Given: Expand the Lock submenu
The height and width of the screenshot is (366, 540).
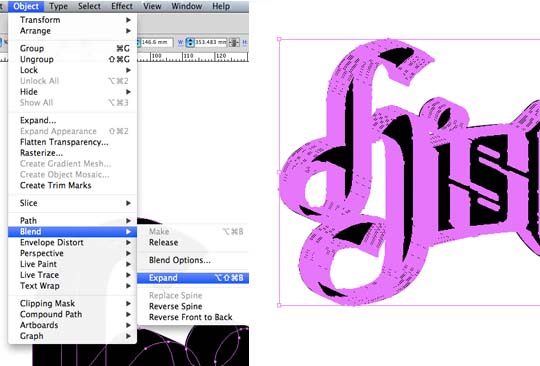Looking at the screenshot, I should (72, 70).
